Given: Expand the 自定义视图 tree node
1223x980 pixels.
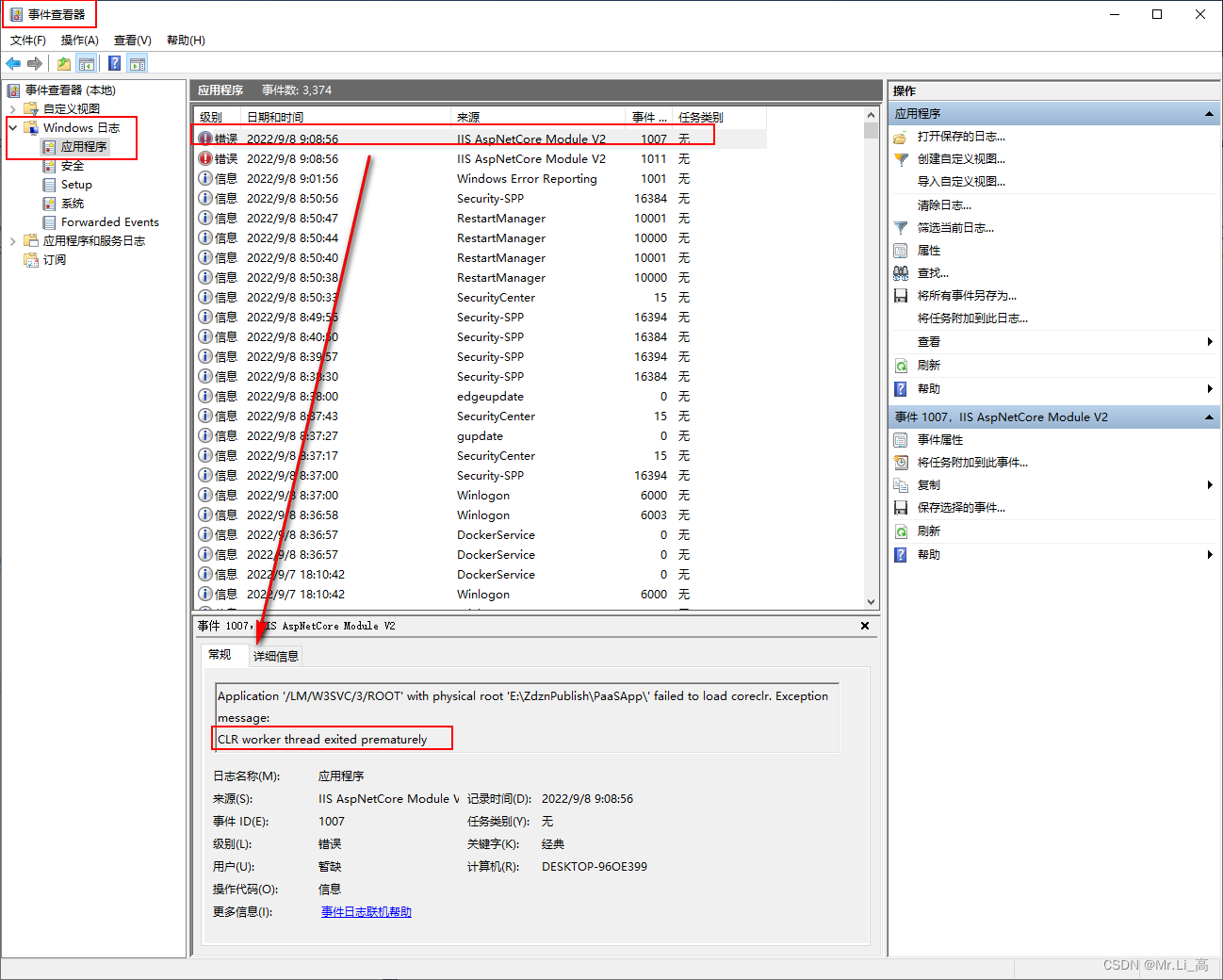Looking at the screenshot, I should coord(12,109).
